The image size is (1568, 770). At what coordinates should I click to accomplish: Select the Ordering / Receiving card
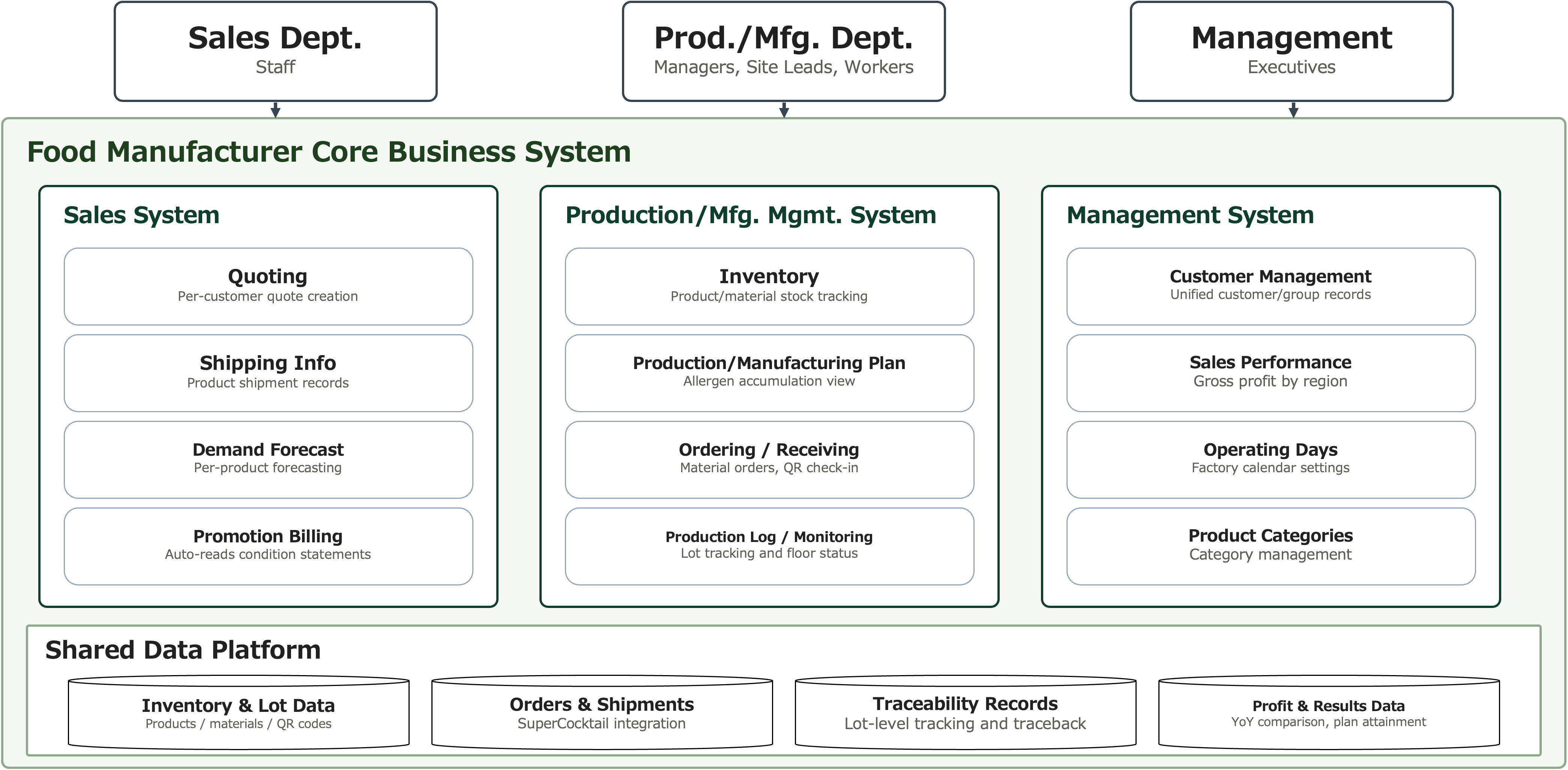click(769, 459)
